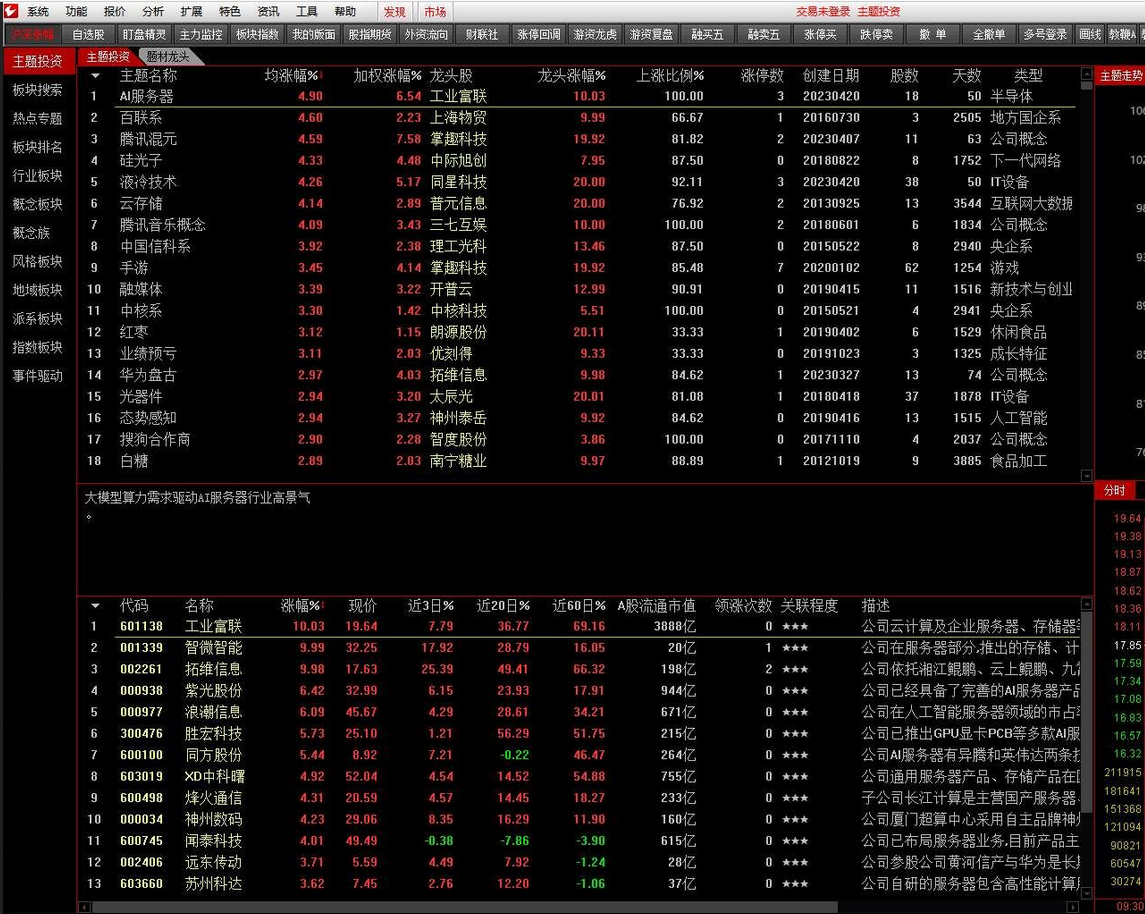
Task: Open 指数板块 in the left sidebar
Action: coord(38,347)
